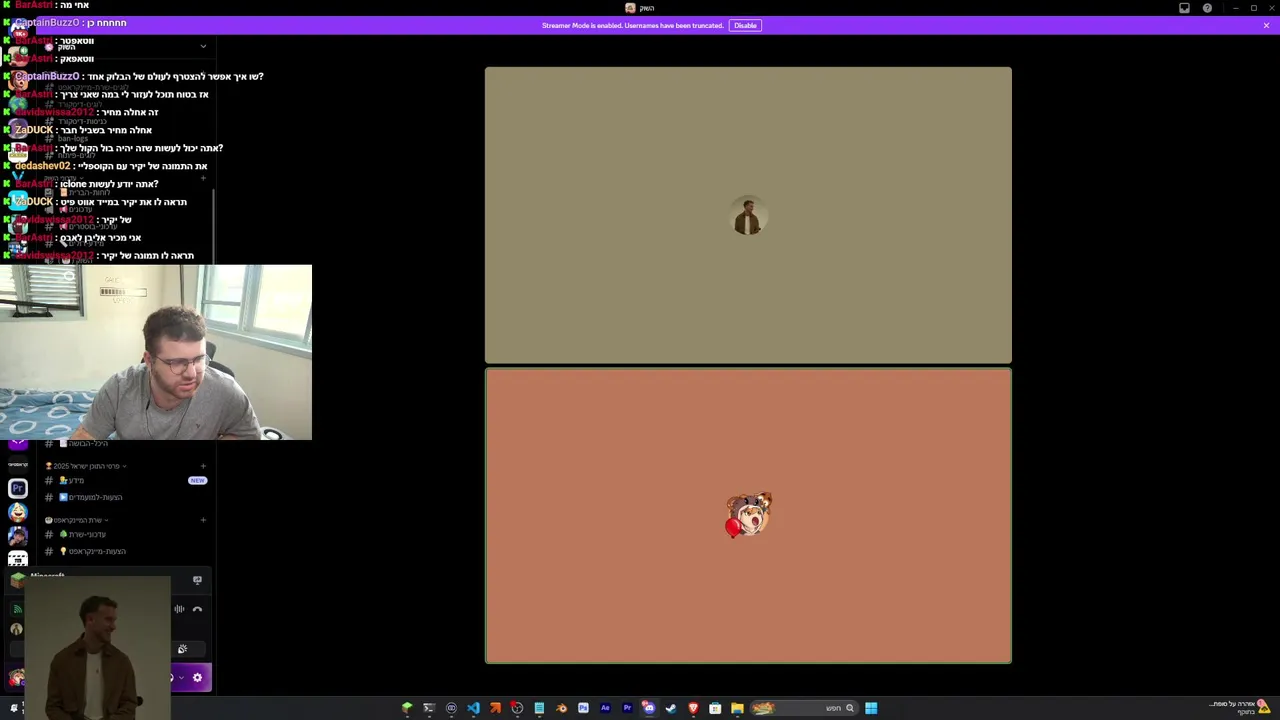Click the streamer webcam overlay

click(x=156, y=352)
